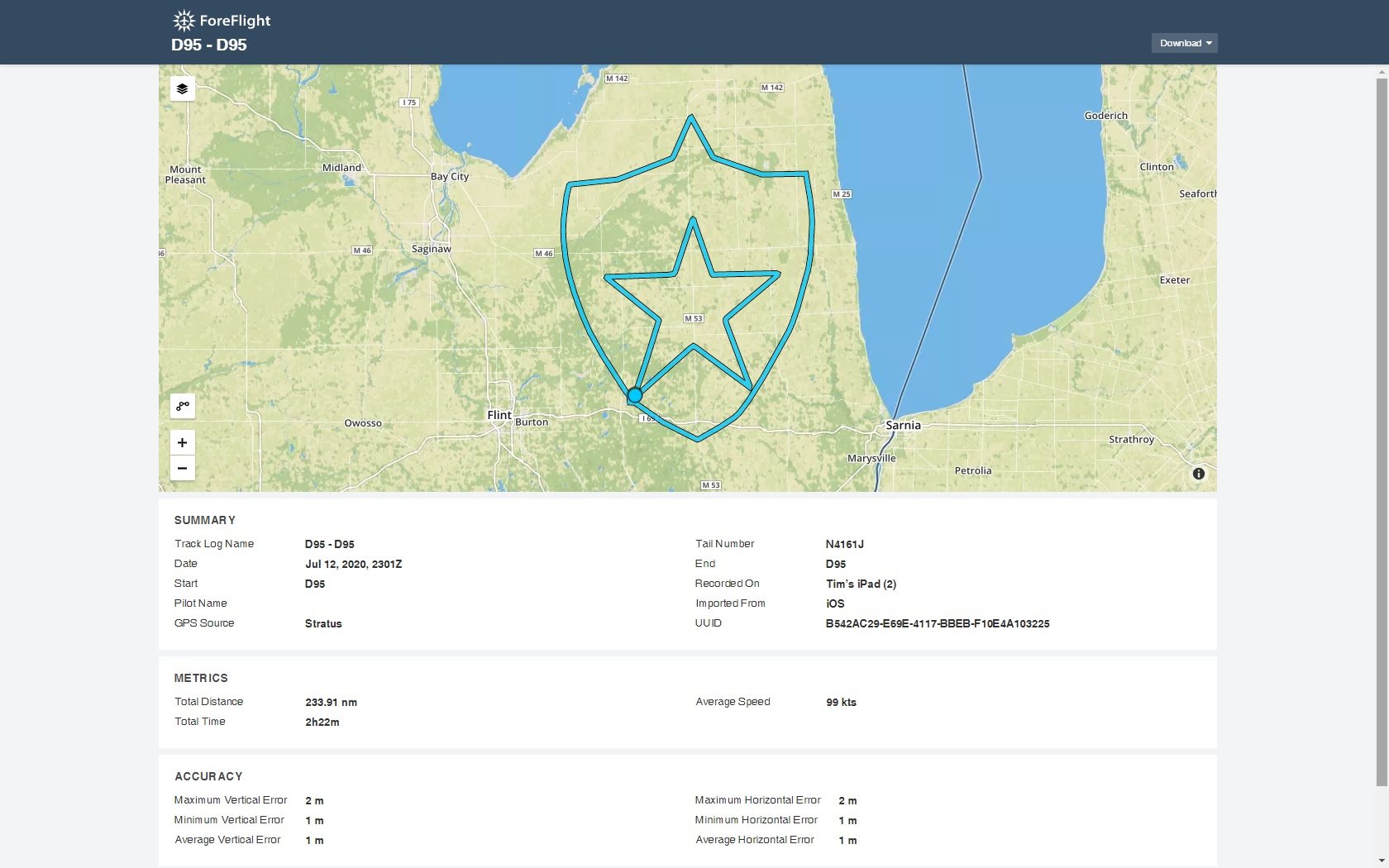Screen dimensions: 1389x868
Task: Click the Midland label on map
Action: (341, 167)
